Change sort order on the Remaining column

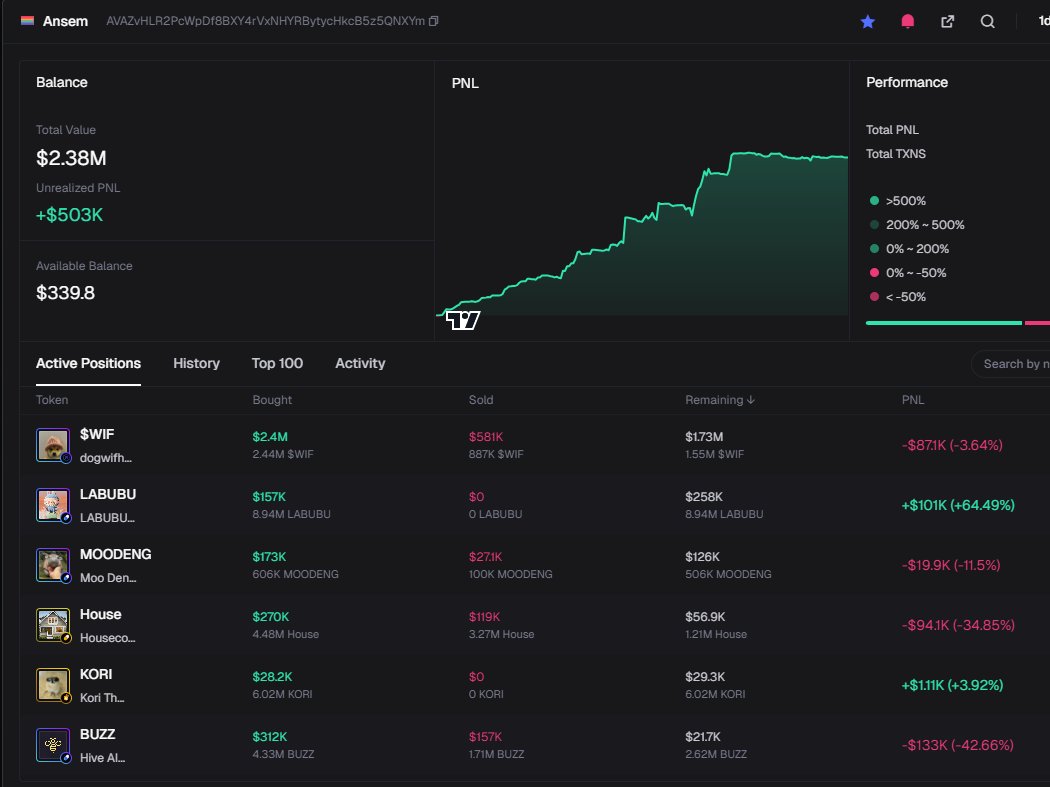pyautogui.click(x=719, y=399)
